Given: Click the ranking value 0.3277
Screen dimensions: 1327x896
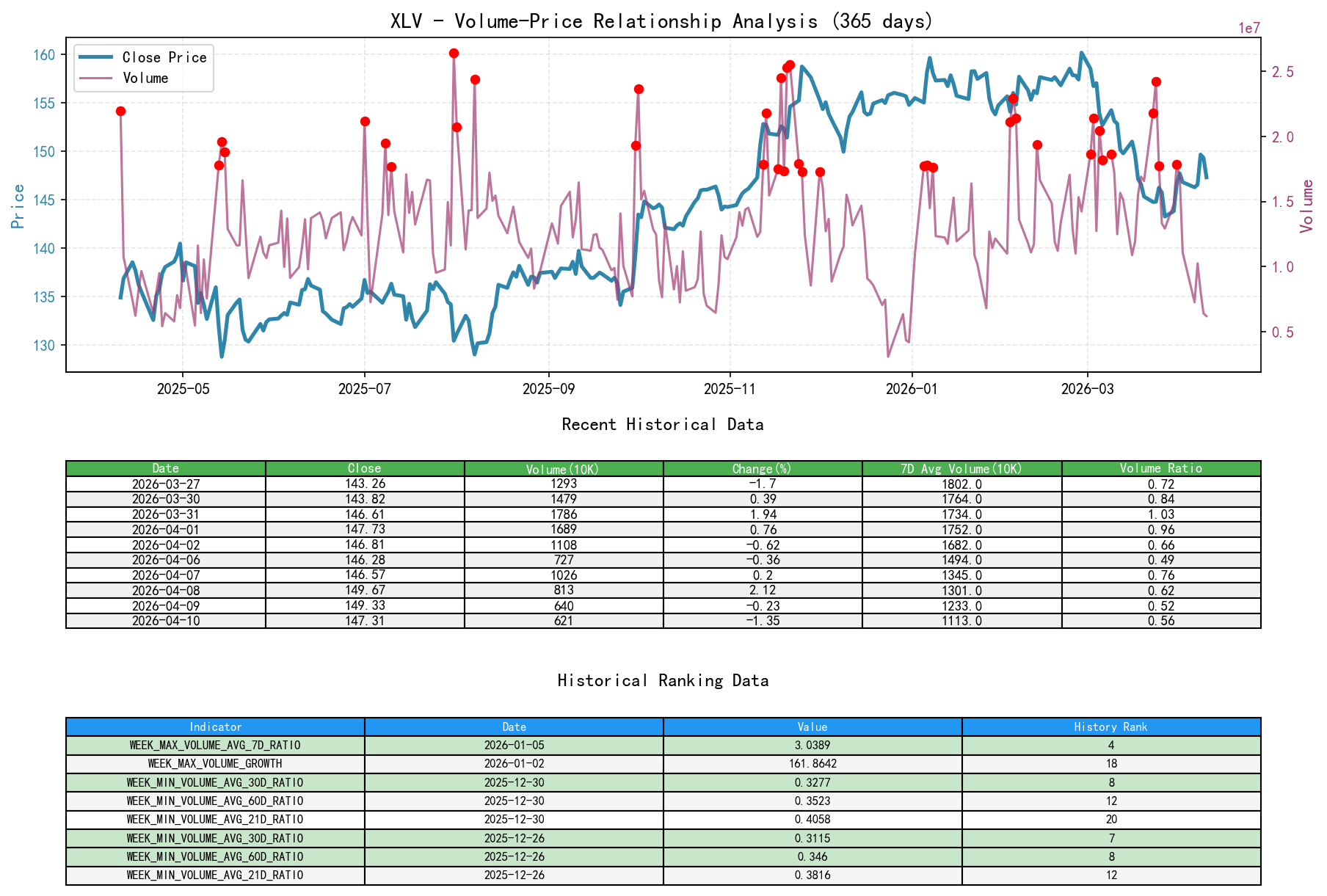Looking at the screenshot, I should coord(812,783).
